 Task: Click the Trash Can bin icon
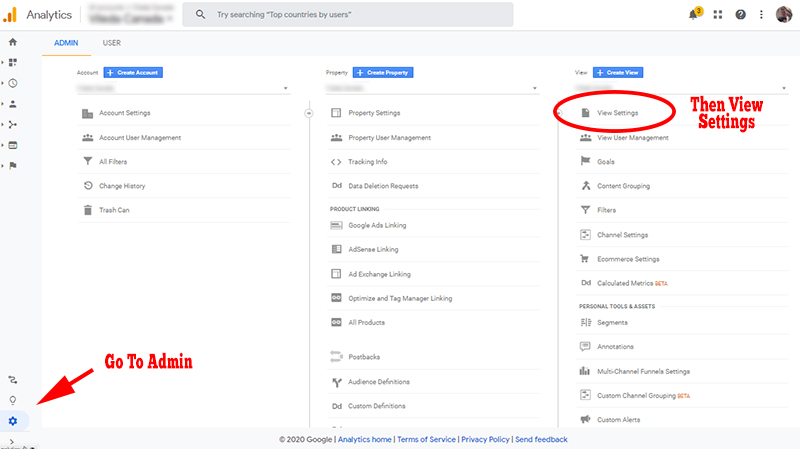[x=88, y=210]
